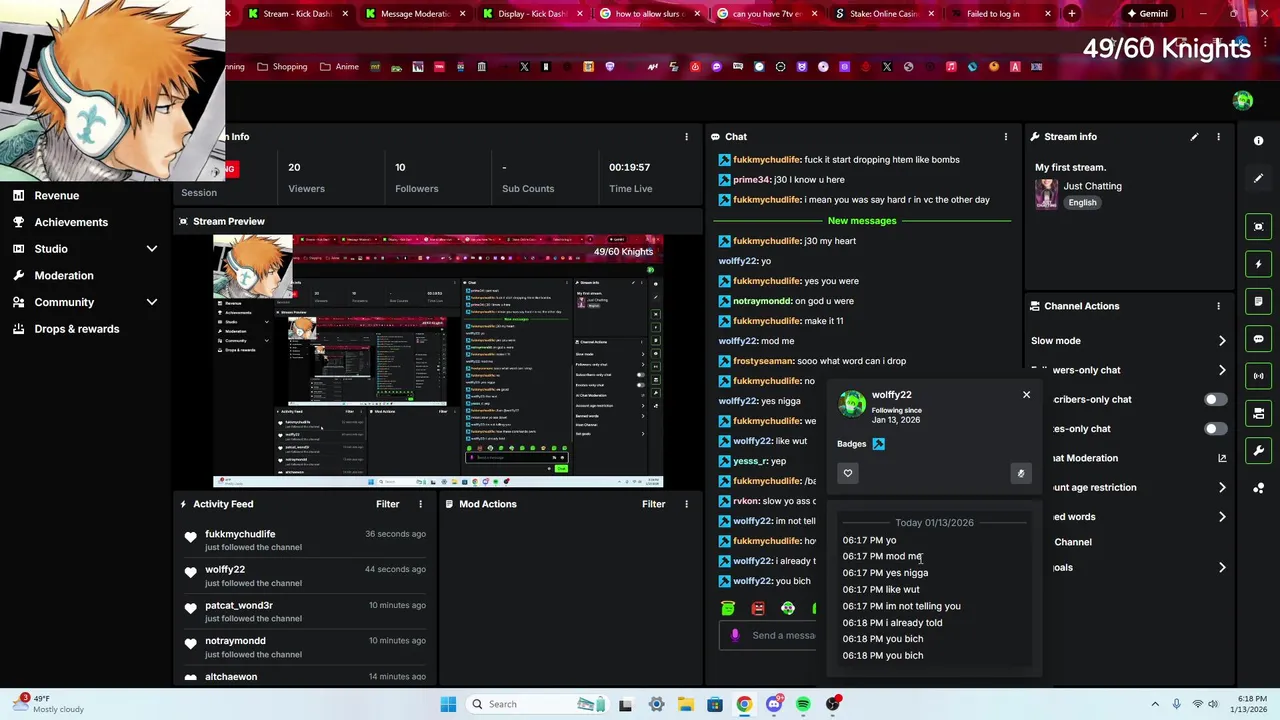The image size is (1280, 720).
Task: Toggle Stream Preview panel icon in right rail
Action: pos(1258,227)
